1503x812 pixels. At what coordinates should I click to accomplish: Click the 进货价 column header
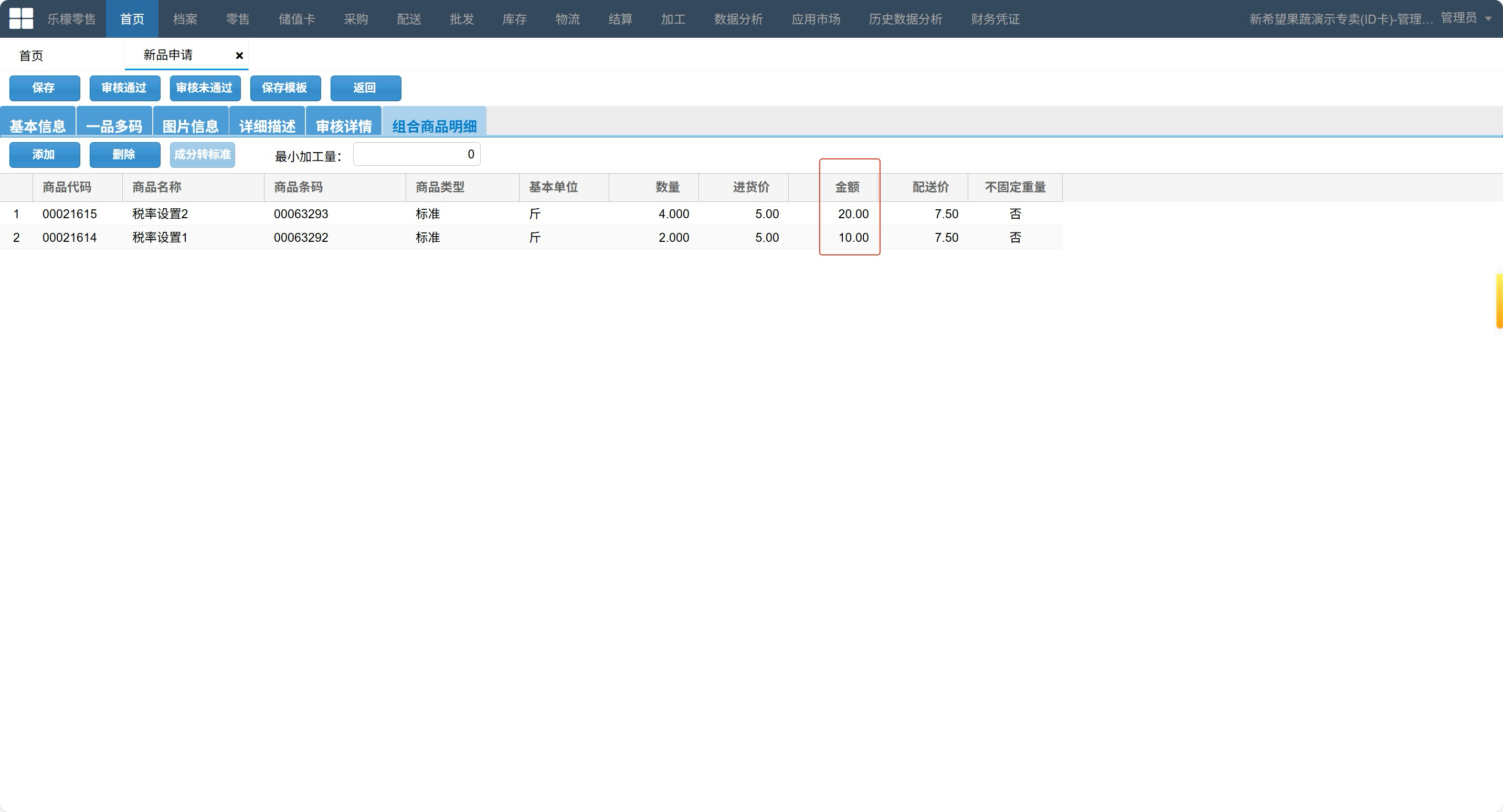pyautogui.click(x=744, y=187)
